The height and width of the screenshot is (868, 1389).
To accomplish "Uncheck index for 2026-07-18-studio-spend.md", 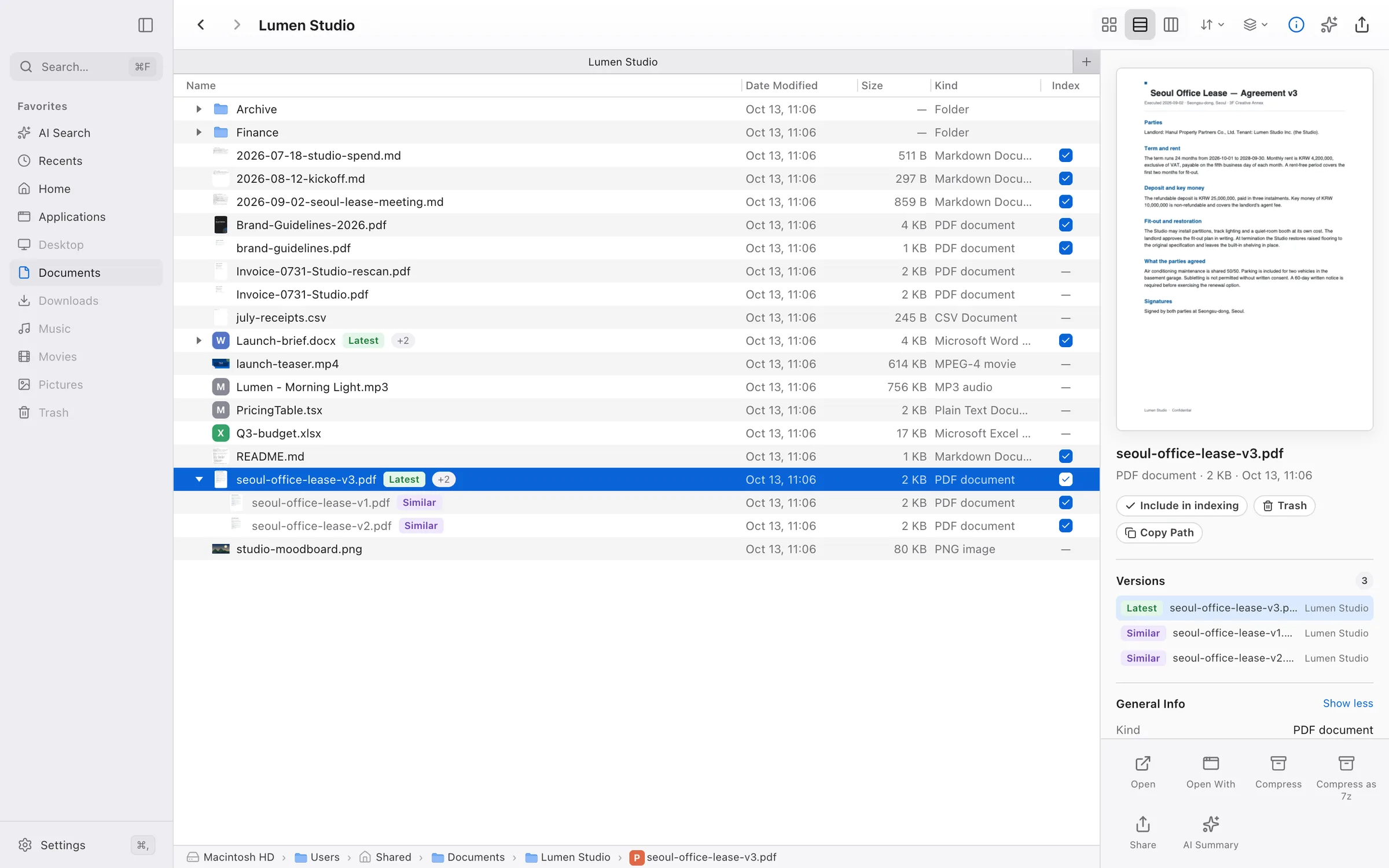I will 1065,155.
